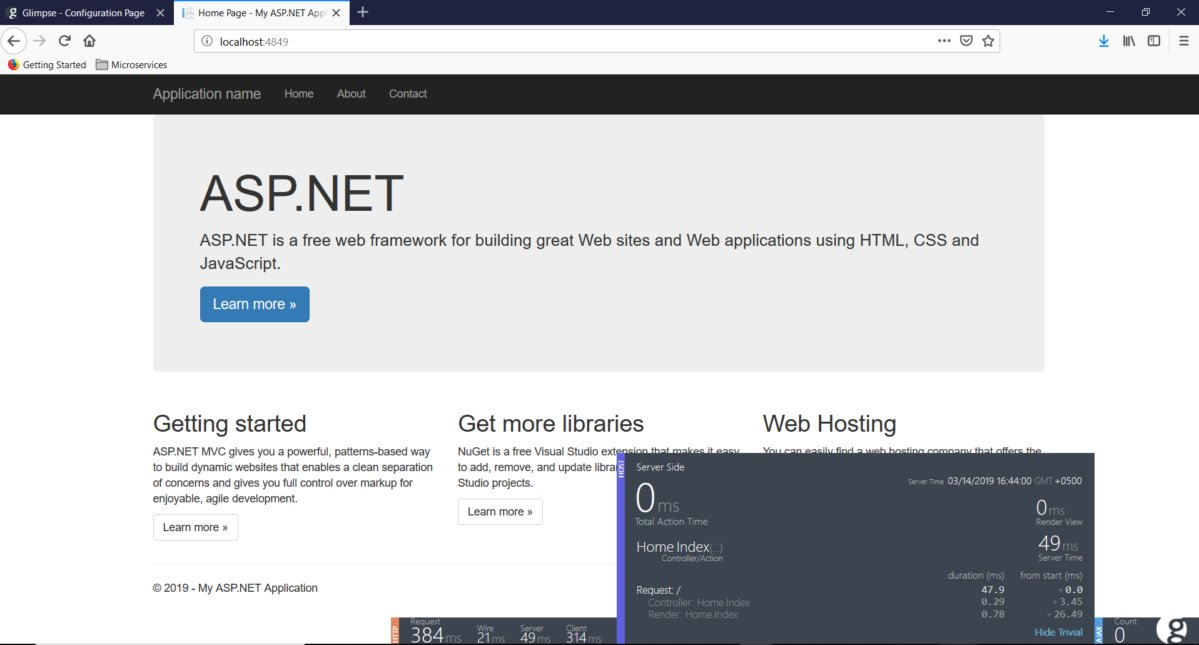
Task: Click Controller: Home.Index trivial row
Action: pos(698,603)
